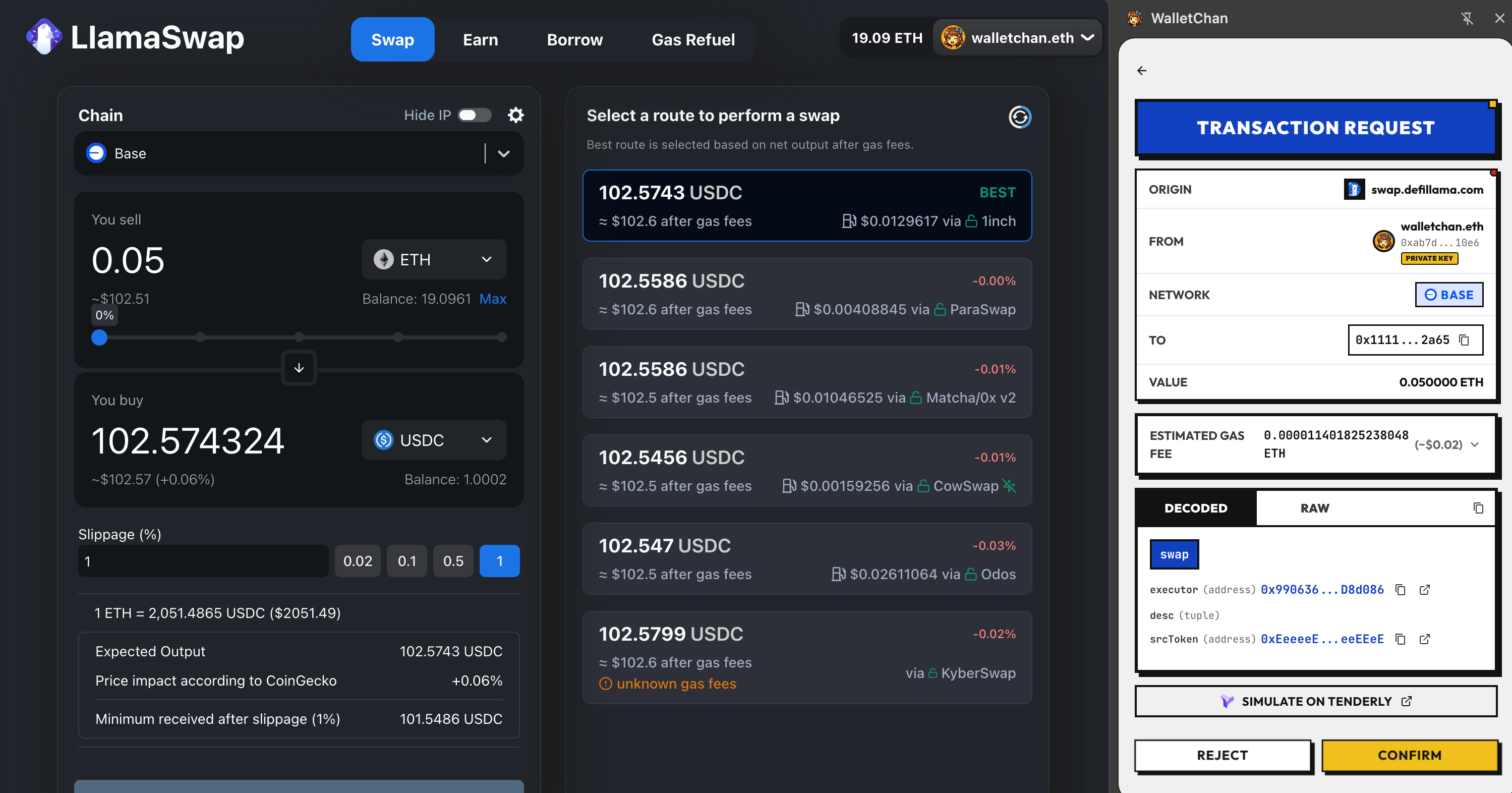
Task: Open the USDC buy token selector
Action: pyautogui.click(x=433, y=440)
